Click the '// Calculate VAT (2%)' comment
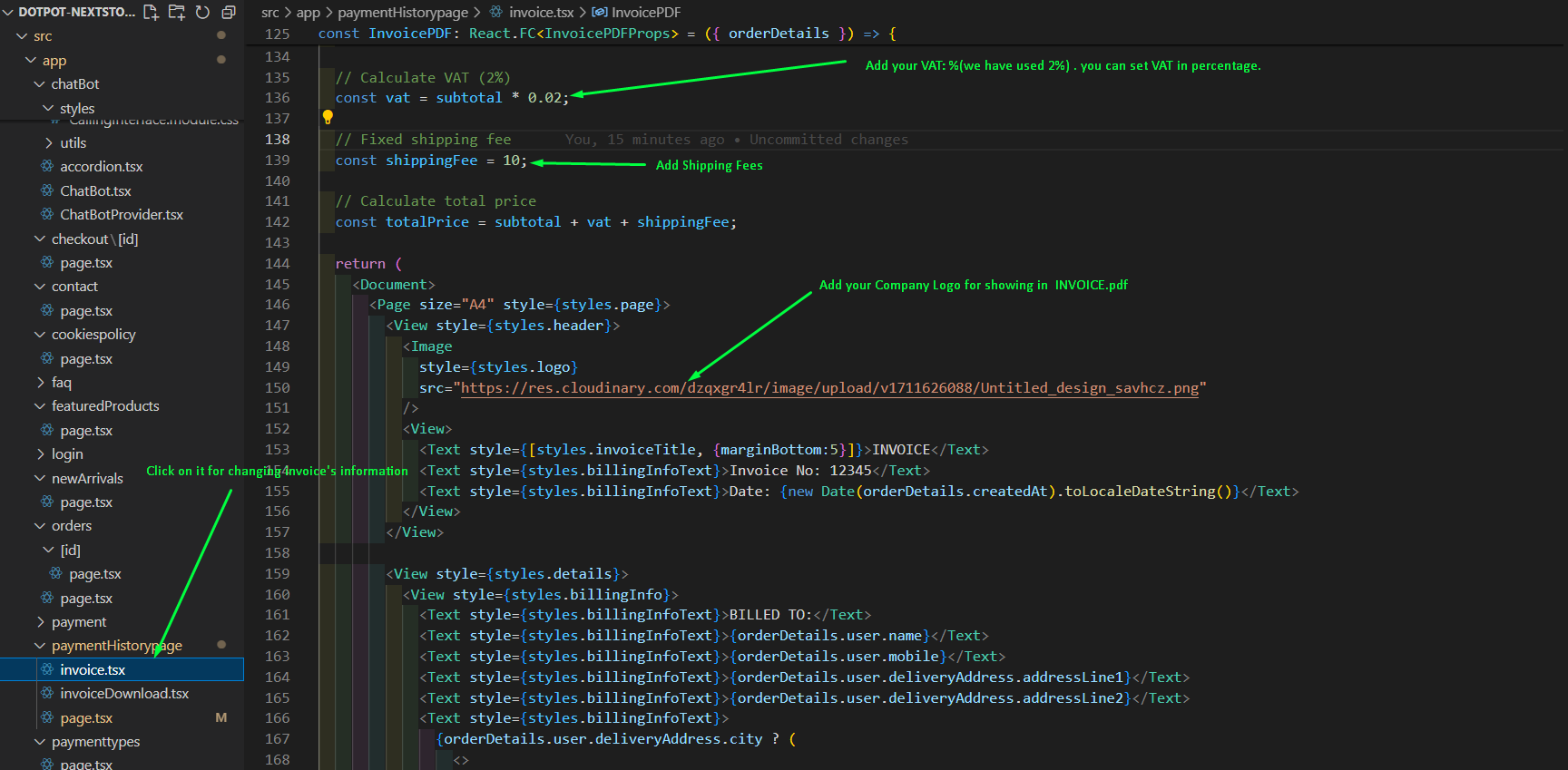This screenshot has height=770, width=1568. [x=423, y=77]
